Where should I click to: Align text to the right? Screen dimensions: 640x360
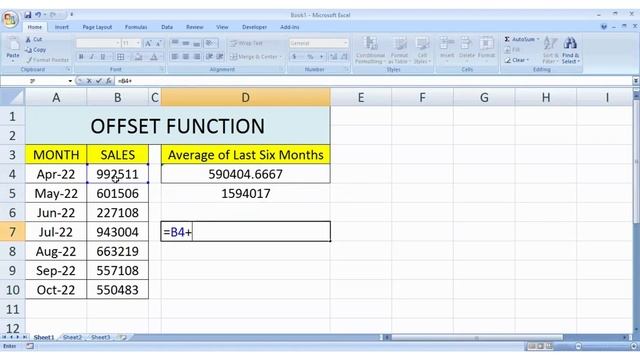[x=197, y=56]
